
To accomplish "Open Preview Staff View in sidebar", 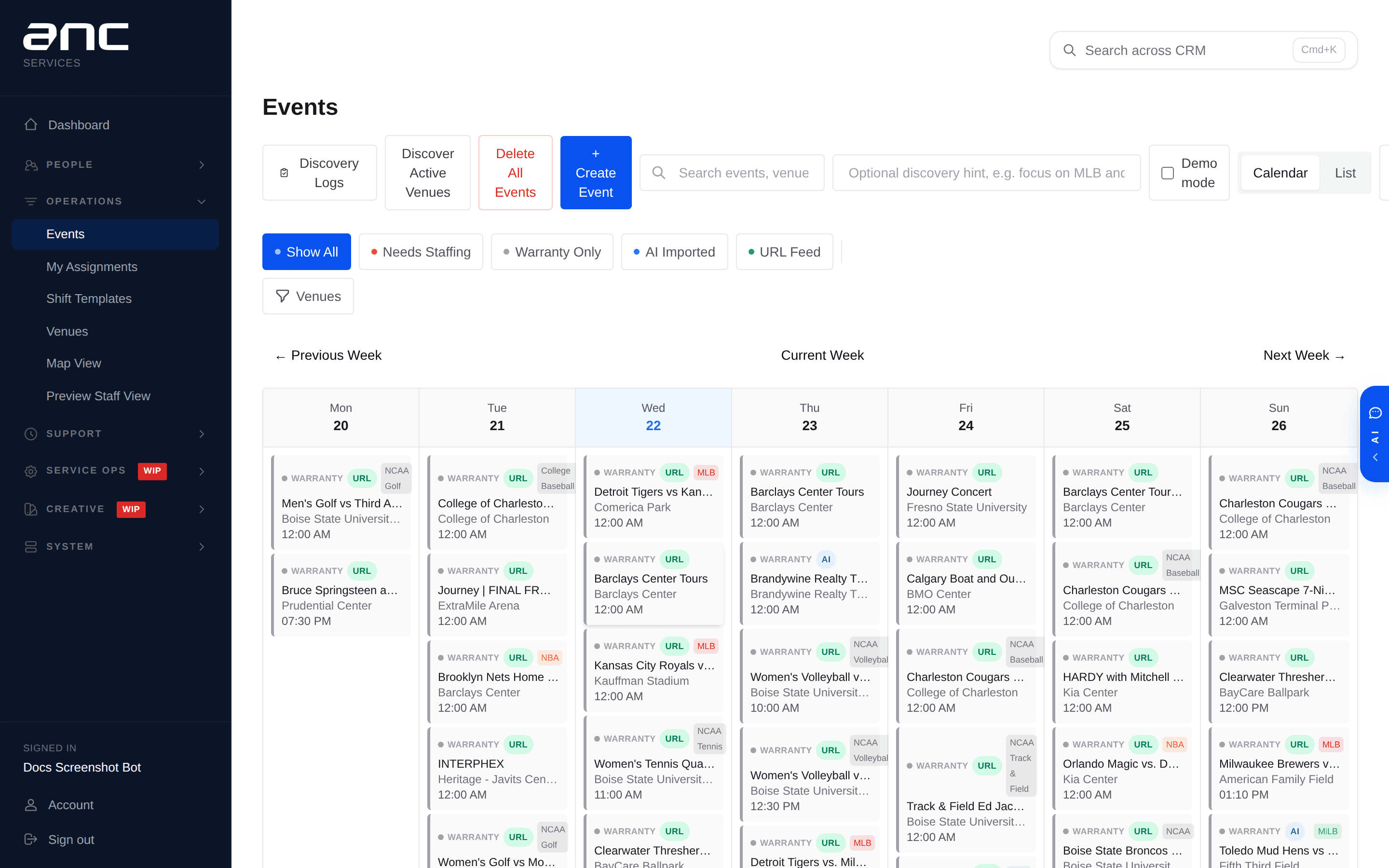I will click(x=98, y=396).
